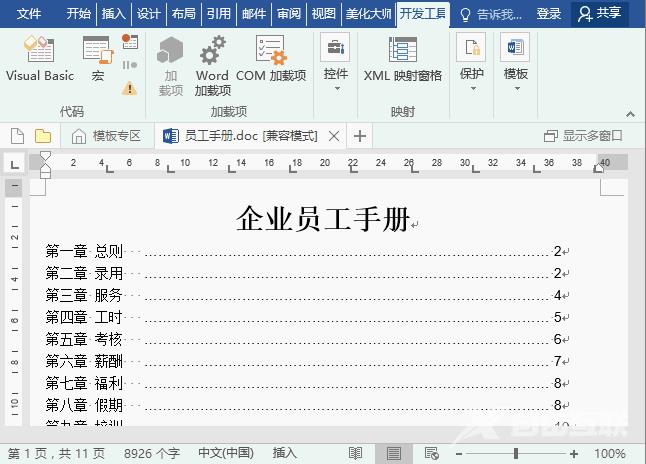This screenshot has width=646, height=464.
Task: Open the XML mapping pane (XML 映射窗格)
Action: [402, 59]
